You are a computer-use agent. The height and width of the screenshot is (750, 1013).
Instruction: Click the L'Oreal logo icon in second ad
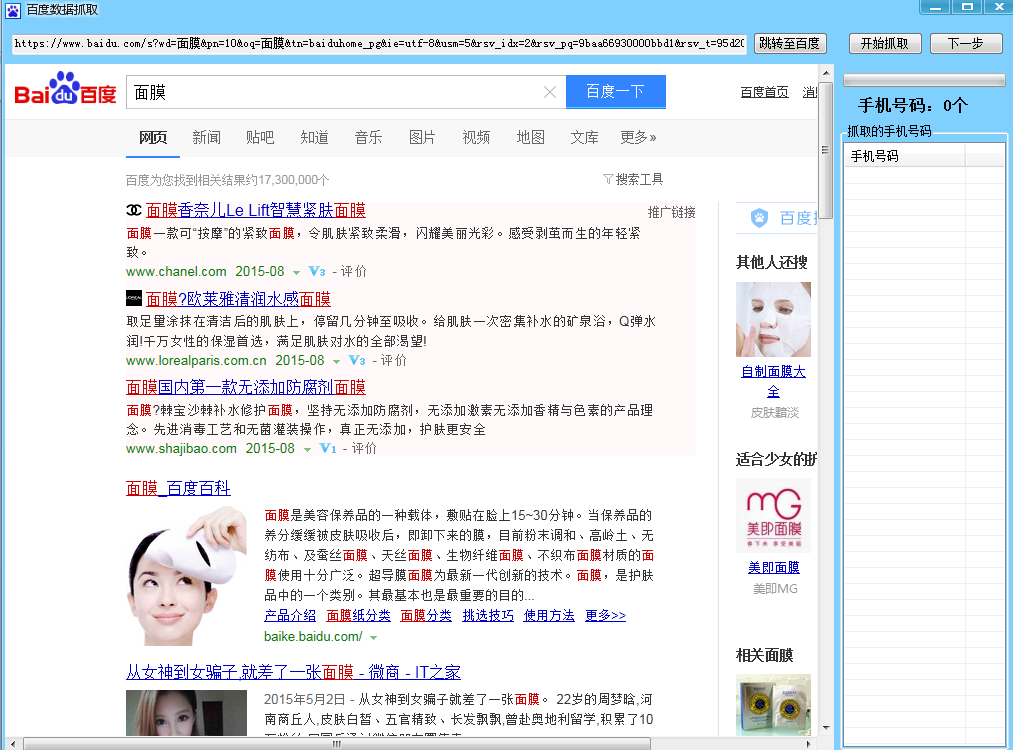click(134, 299)
